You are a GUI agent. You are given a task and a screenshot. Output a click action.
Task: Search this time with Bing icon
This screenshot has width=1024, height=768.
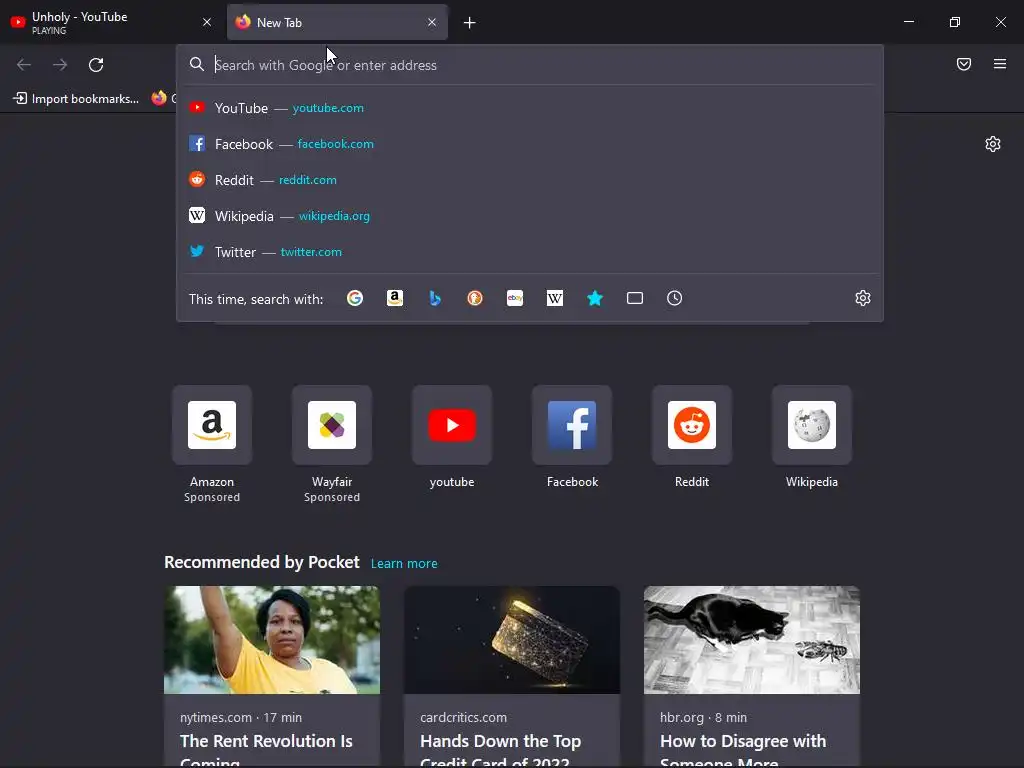click(435, 298)
